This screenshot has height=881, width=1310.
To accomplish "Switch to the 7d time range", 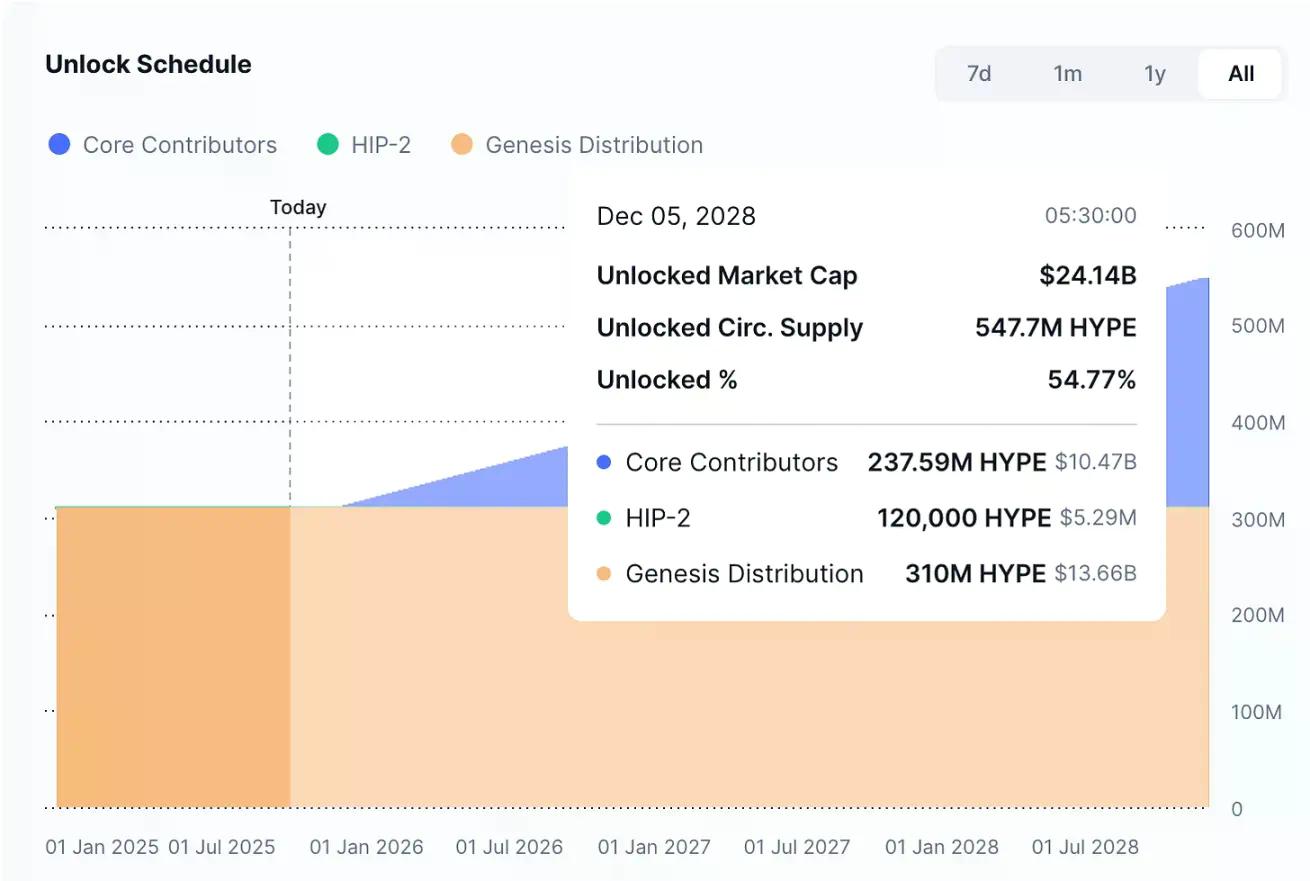I will [x=979, y=74].
